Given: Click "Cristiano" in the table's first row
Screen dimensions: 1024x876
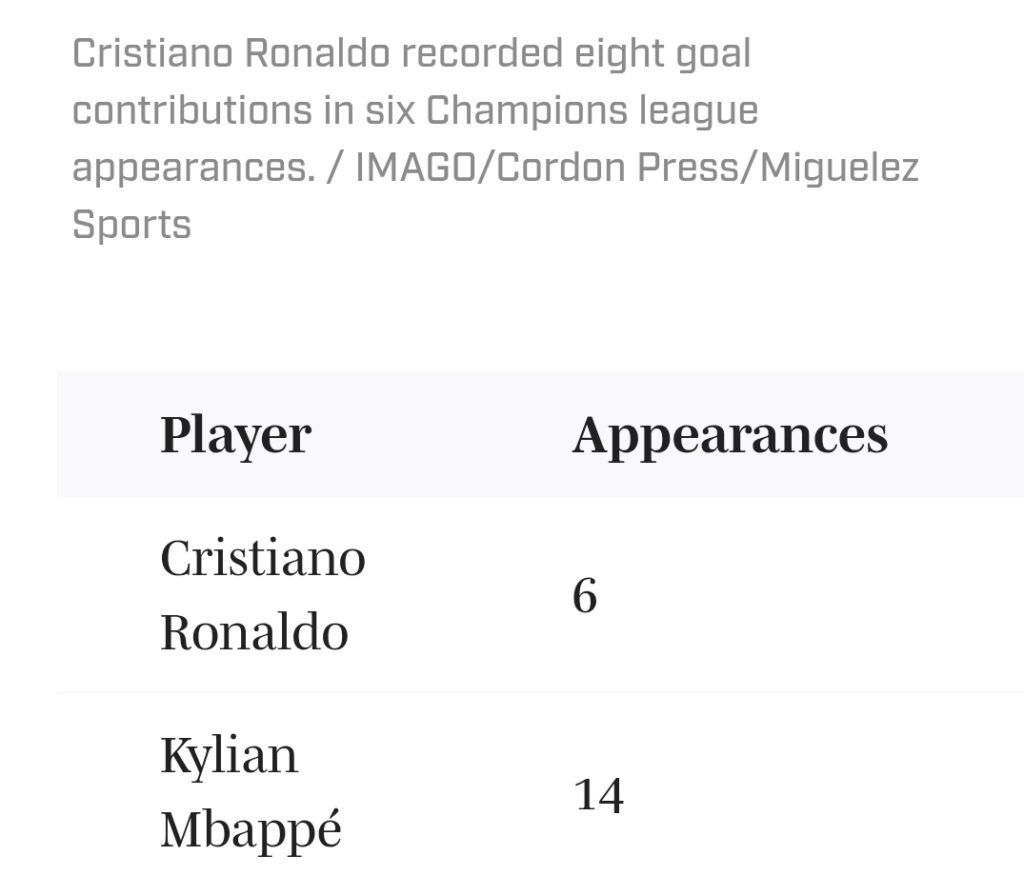Looking at the screenshot, I should pyautogui.click(x=262, y=557).
